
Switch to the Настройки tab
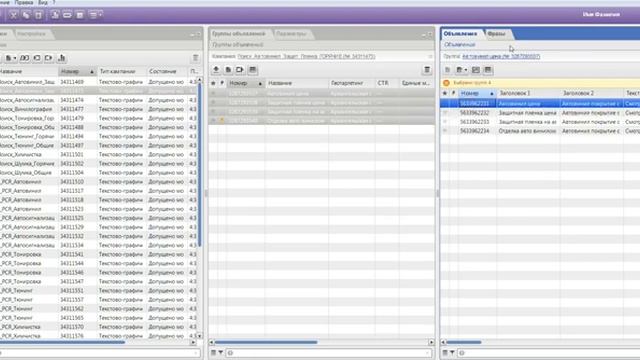[x=31, y=34]
